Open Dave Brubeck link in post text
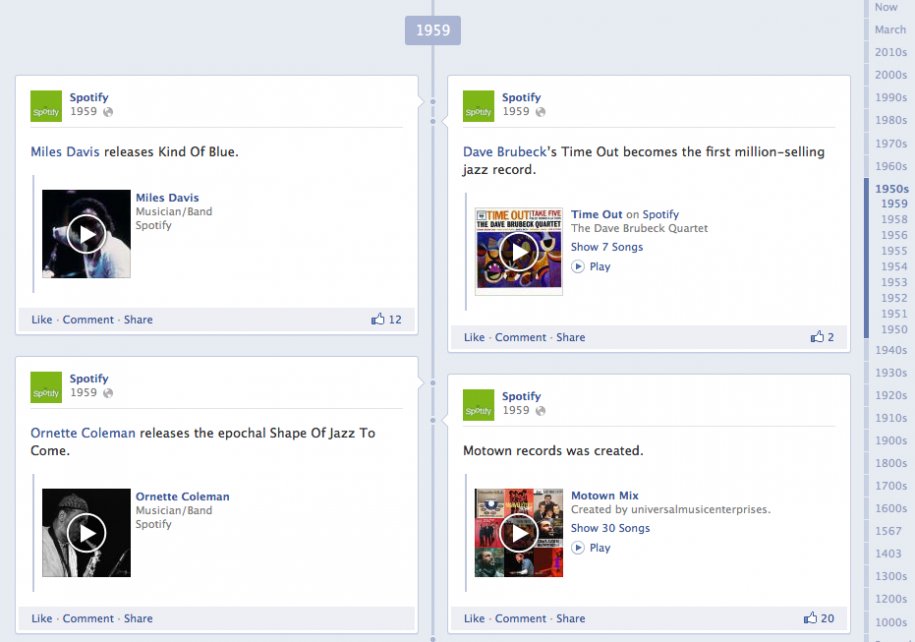Screen dimensions: 915x642 pos(505,152)
